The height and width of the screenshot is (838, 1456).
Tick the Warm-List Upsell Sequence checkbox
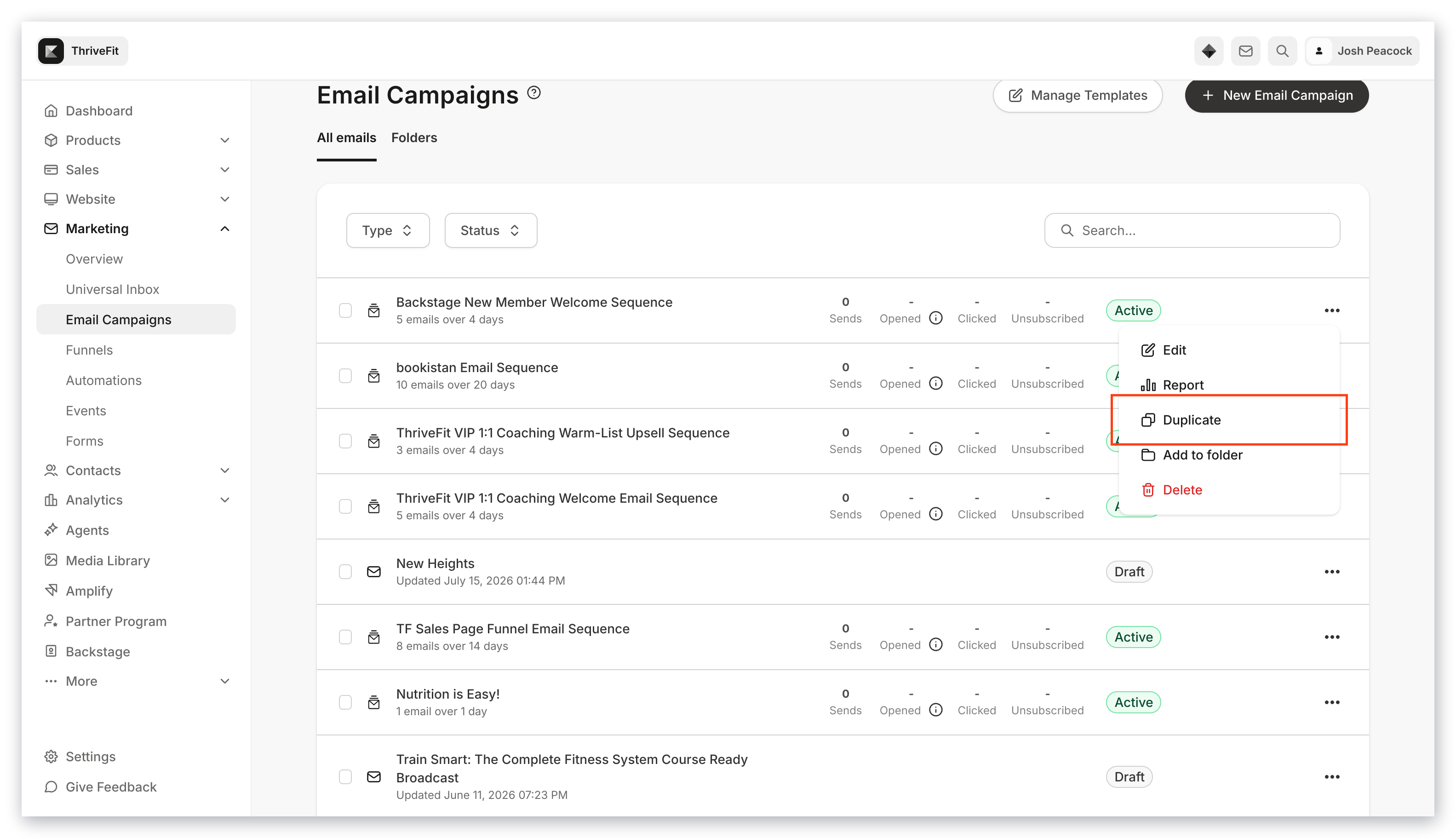point(345,441)
